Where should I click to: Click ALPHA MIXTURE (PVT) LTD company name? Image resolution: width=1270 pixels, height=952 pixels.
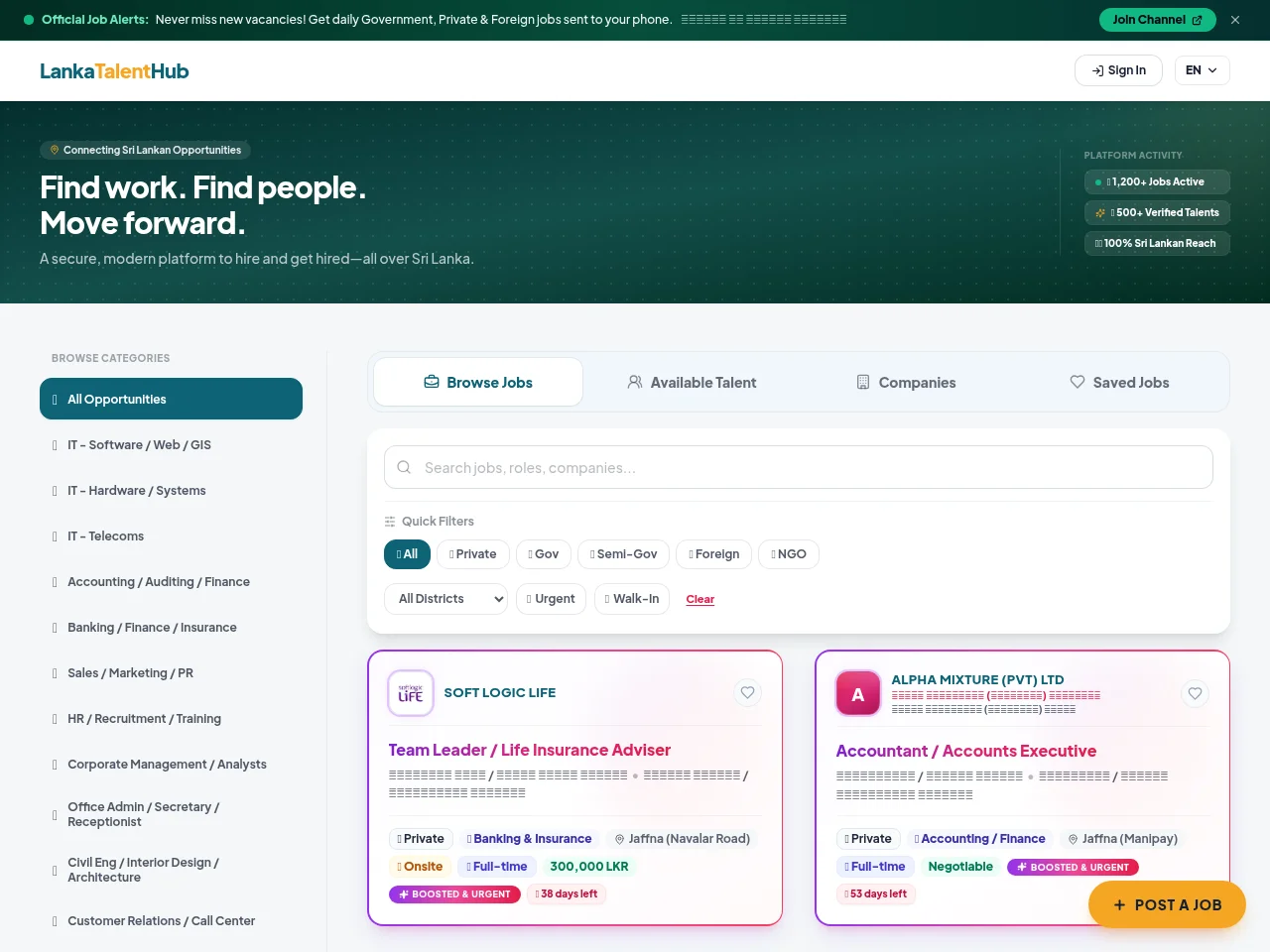977,679
